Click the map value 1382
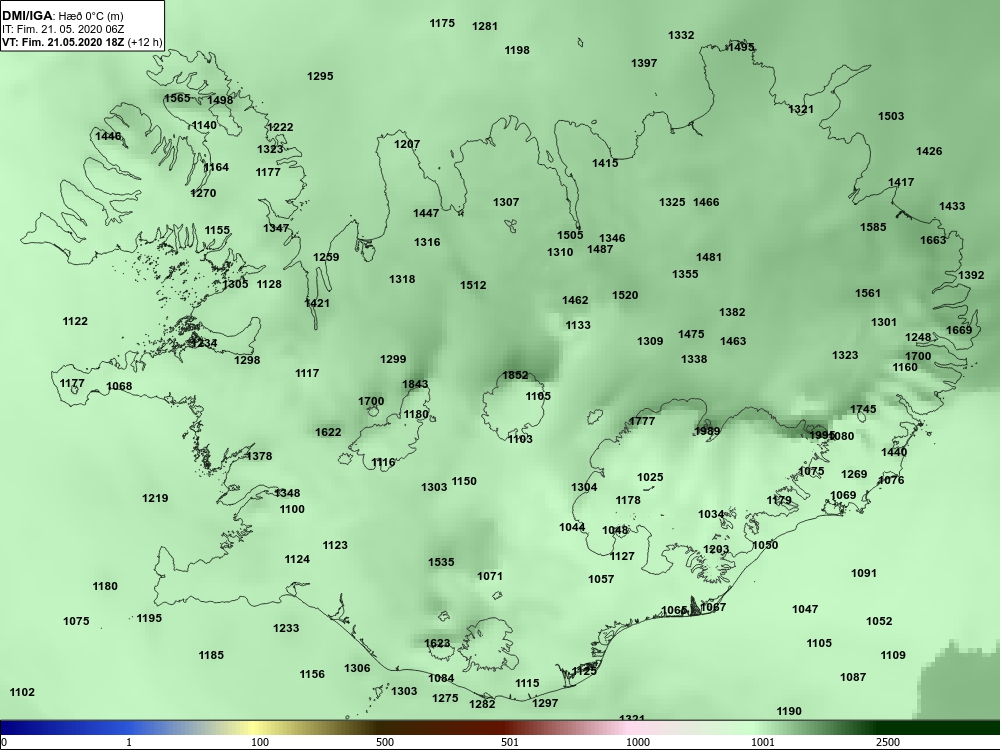The height and width of the screenshot is (750, 1000). 732,312
